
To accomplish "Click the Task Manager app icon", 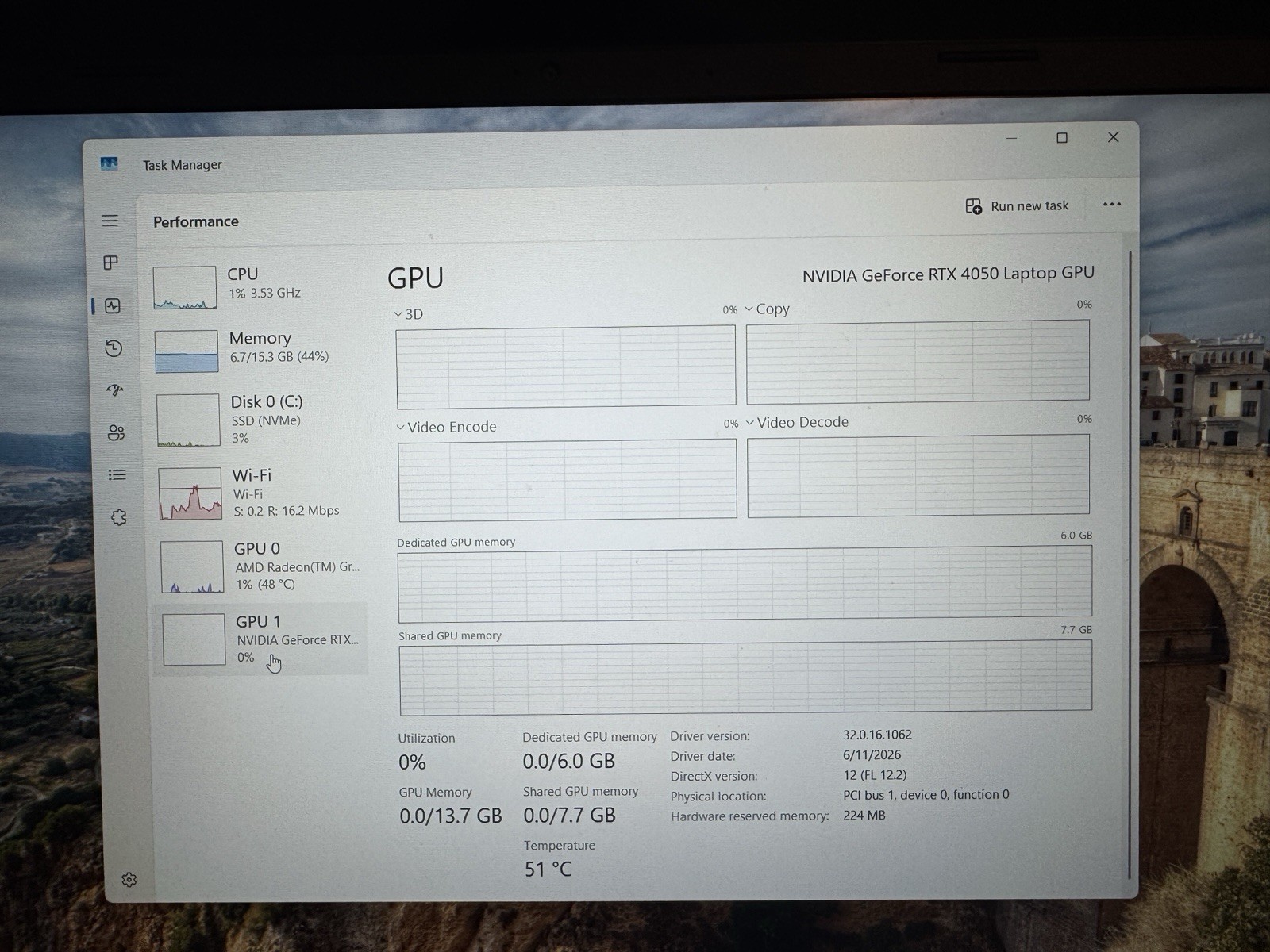I will (110, 164).
